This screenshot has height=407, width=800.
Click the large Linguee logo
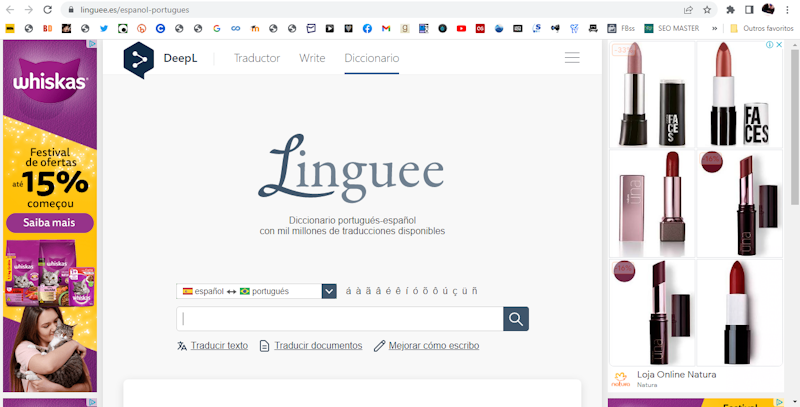click(351, 168)
